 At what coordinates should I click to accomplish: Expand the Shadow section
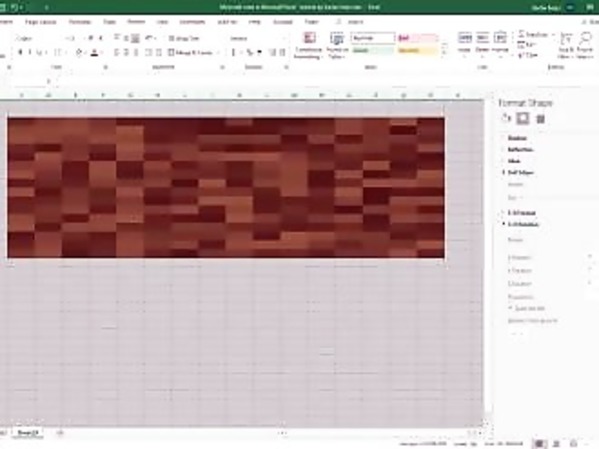[x=517, y=138]
